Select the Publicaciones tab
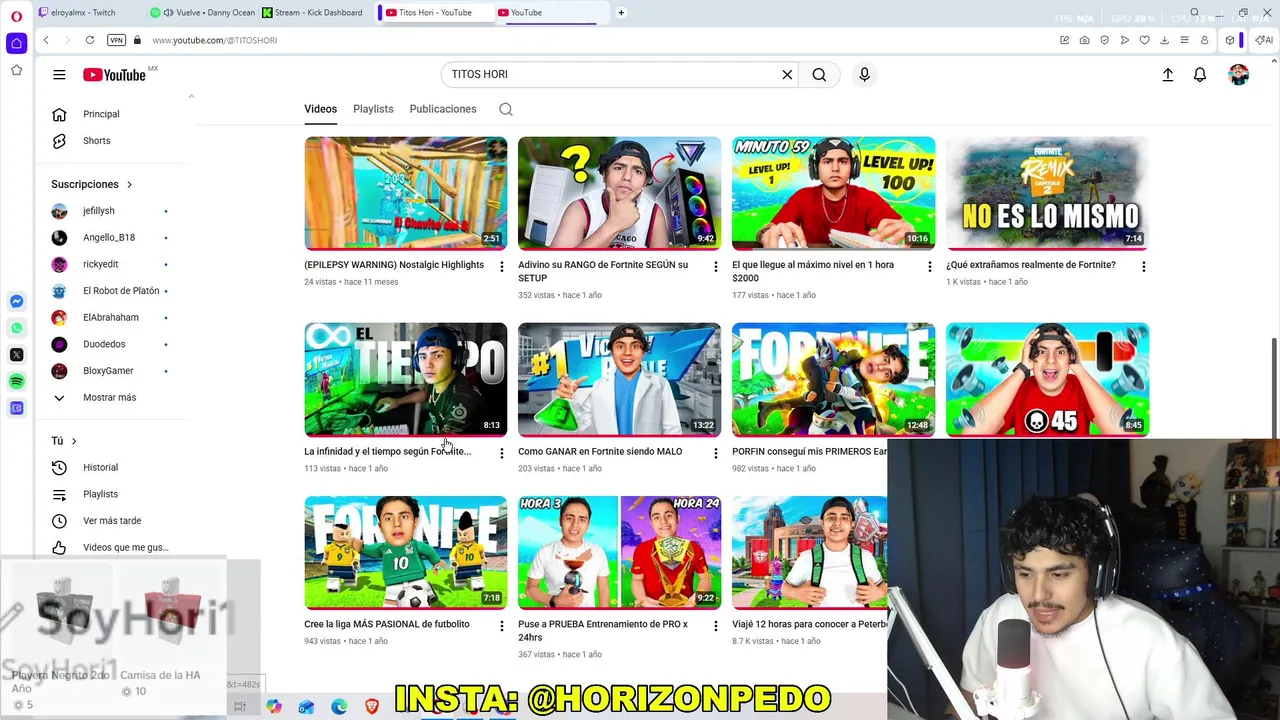The height and width of the screenshot is (720, 1280). (443, 109)
